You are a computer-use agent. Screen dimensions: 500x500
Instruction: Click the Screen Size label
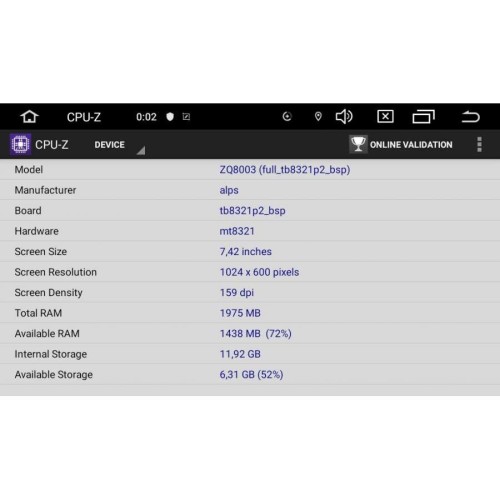tap(41, 252)
